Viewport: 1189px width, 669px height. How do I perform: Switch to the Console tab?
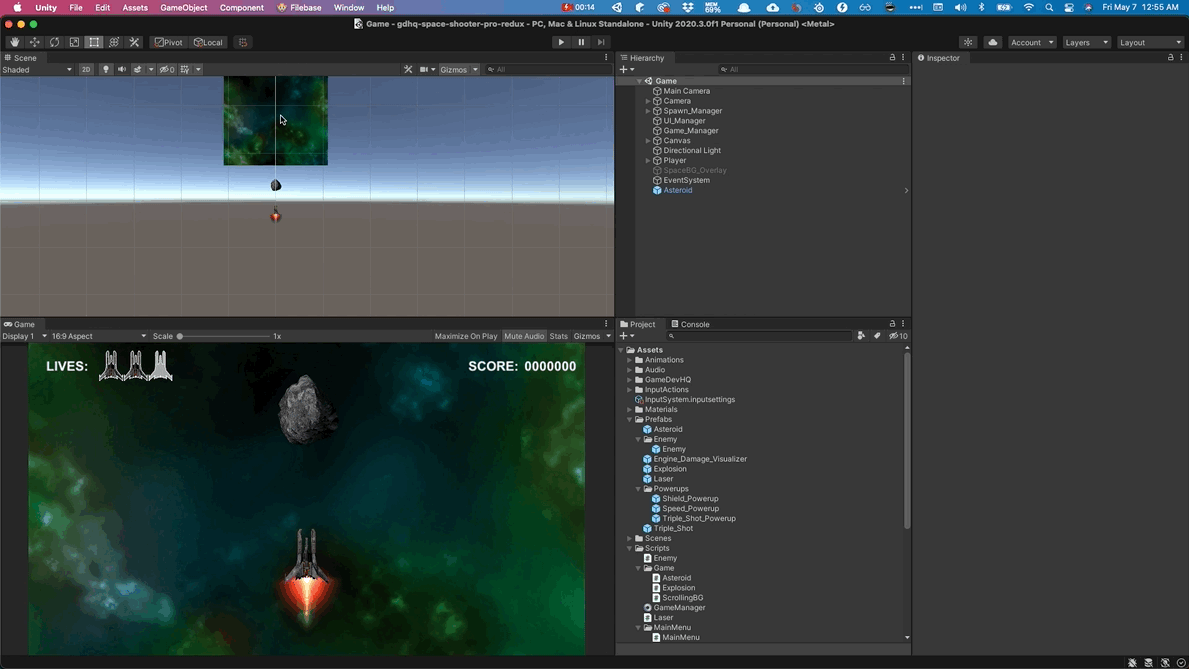point(690,324)
